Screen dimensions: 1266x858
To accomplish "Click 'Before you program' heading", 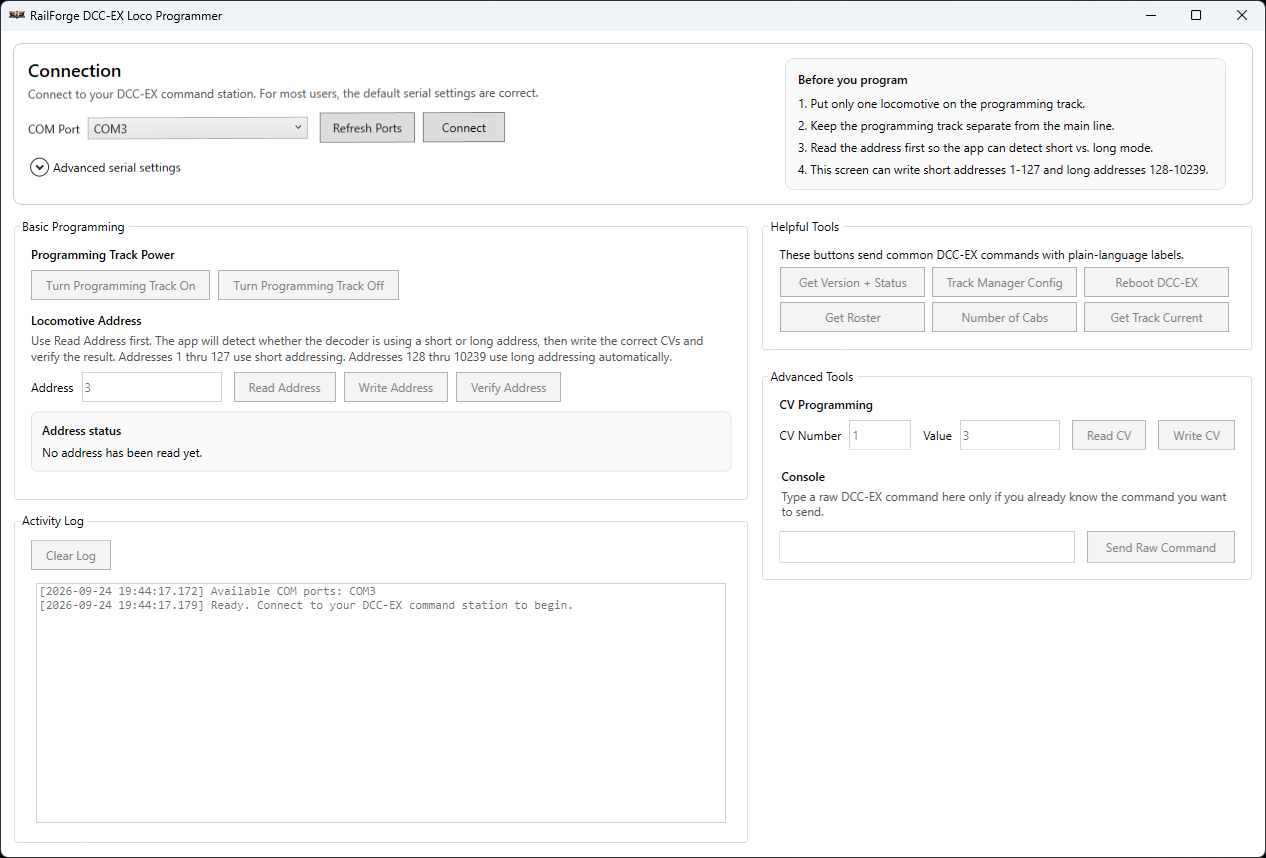I will pyautogui.click(x=853, y=80).
